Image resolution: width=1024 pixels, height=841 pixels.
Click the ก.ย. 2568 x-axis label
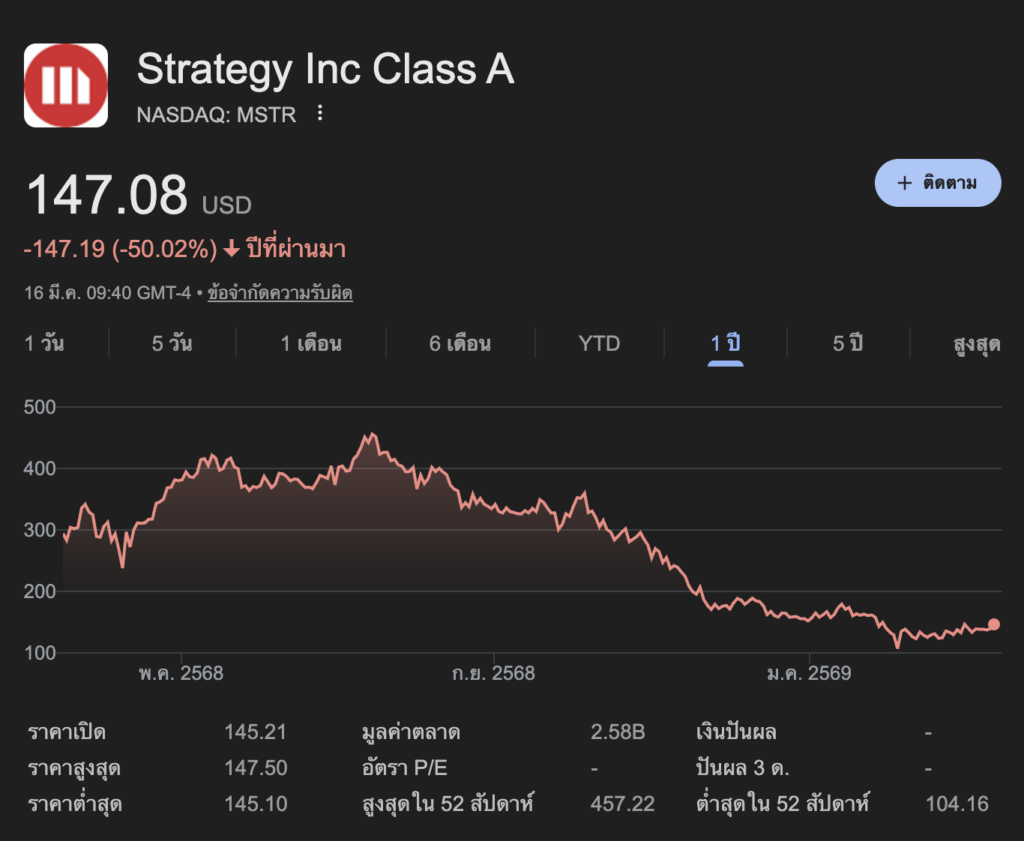(493, 673)
